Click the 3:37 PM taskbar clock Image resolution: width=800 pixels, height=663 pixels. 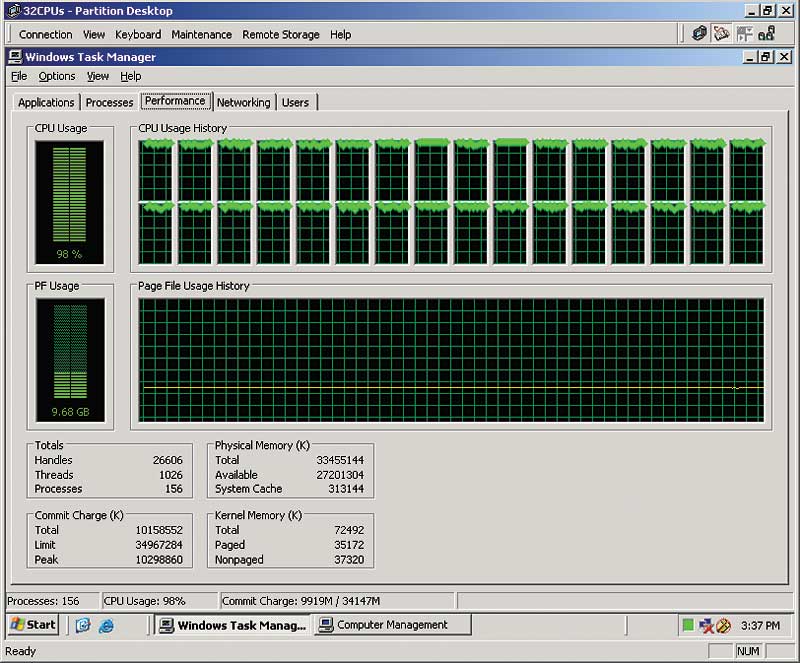click(760, 625)
